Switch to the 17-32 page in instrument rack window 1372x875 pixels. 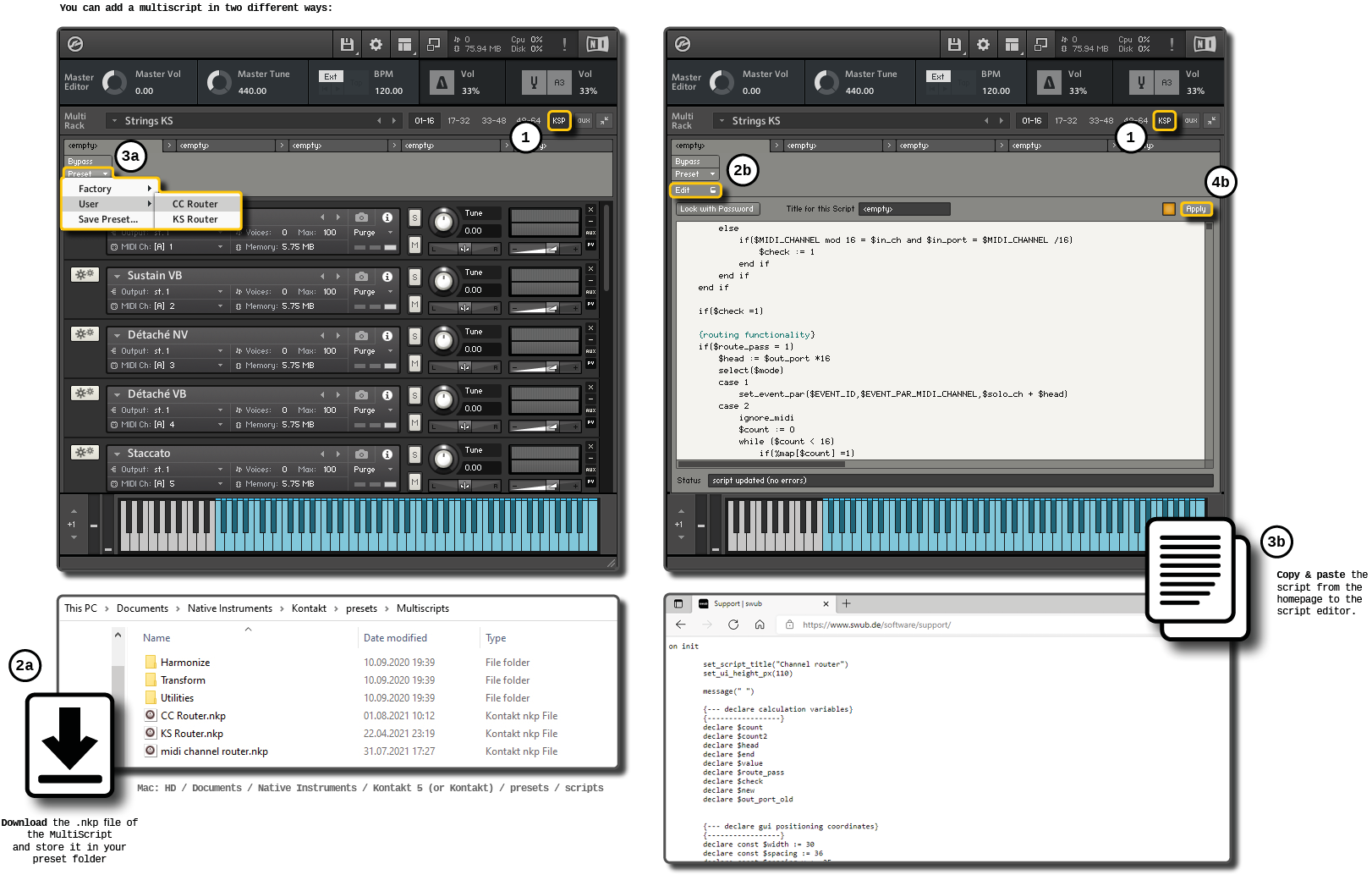[x=458, y=121]
